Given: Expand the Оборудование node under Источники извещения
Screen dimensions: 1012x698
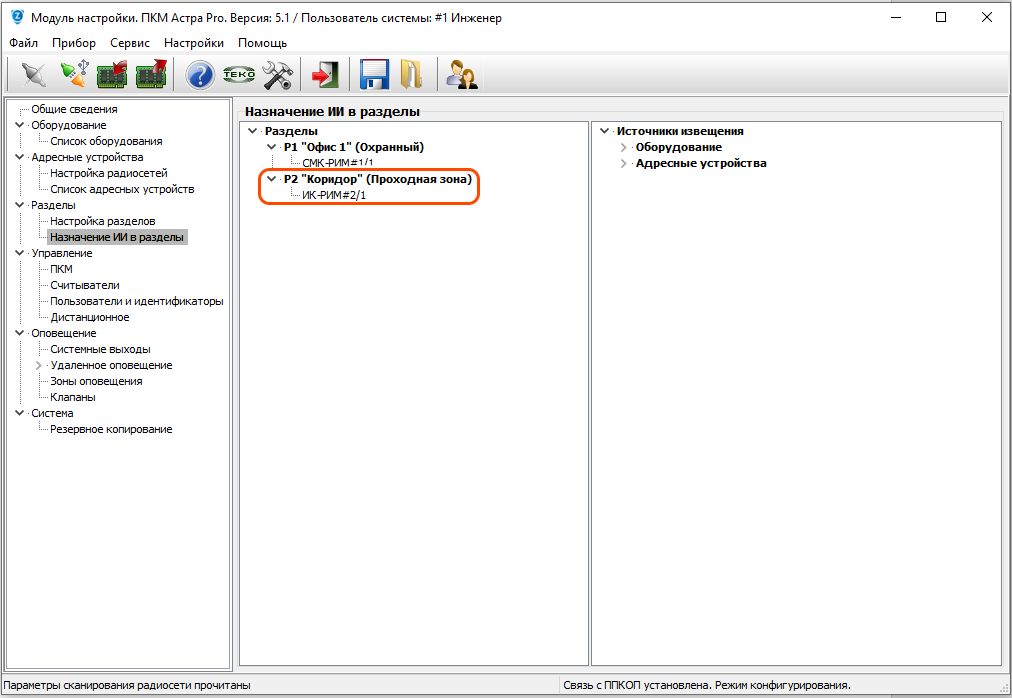Looking at the screenshot, I should click(624, 147).
